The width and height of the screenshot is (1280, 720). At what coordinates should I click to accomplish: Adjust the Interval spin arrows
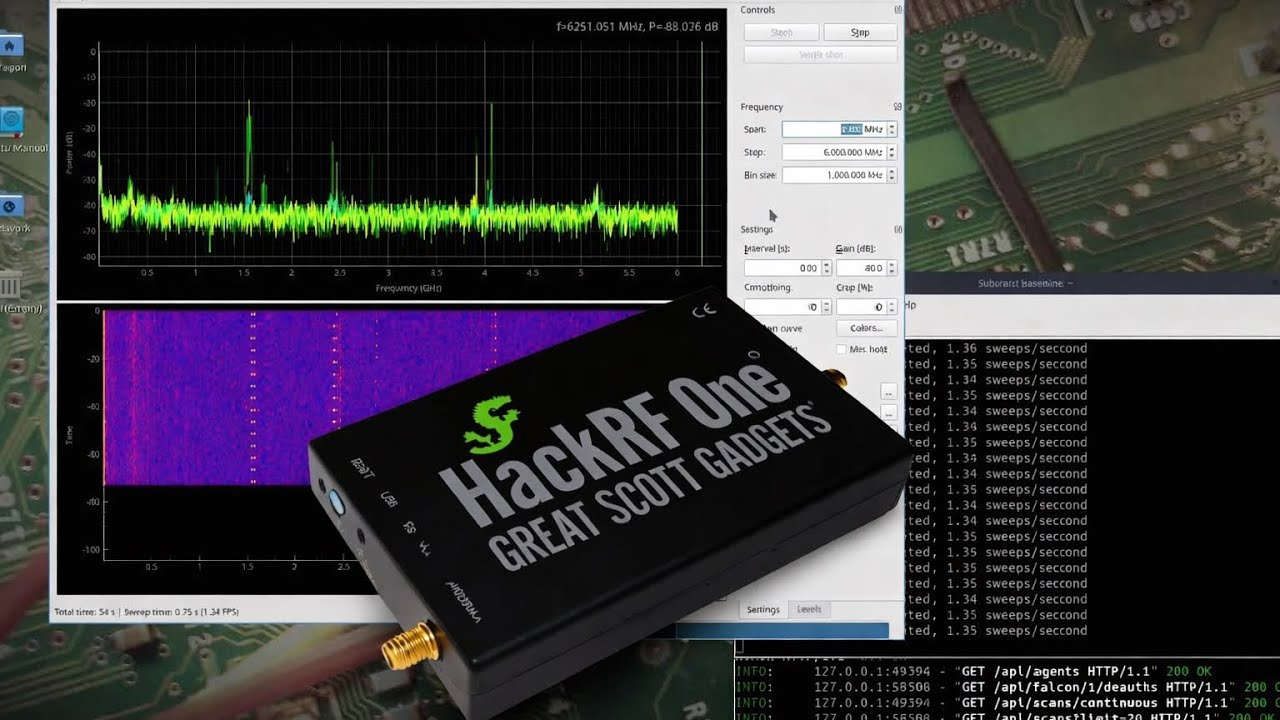pos(826,268)
